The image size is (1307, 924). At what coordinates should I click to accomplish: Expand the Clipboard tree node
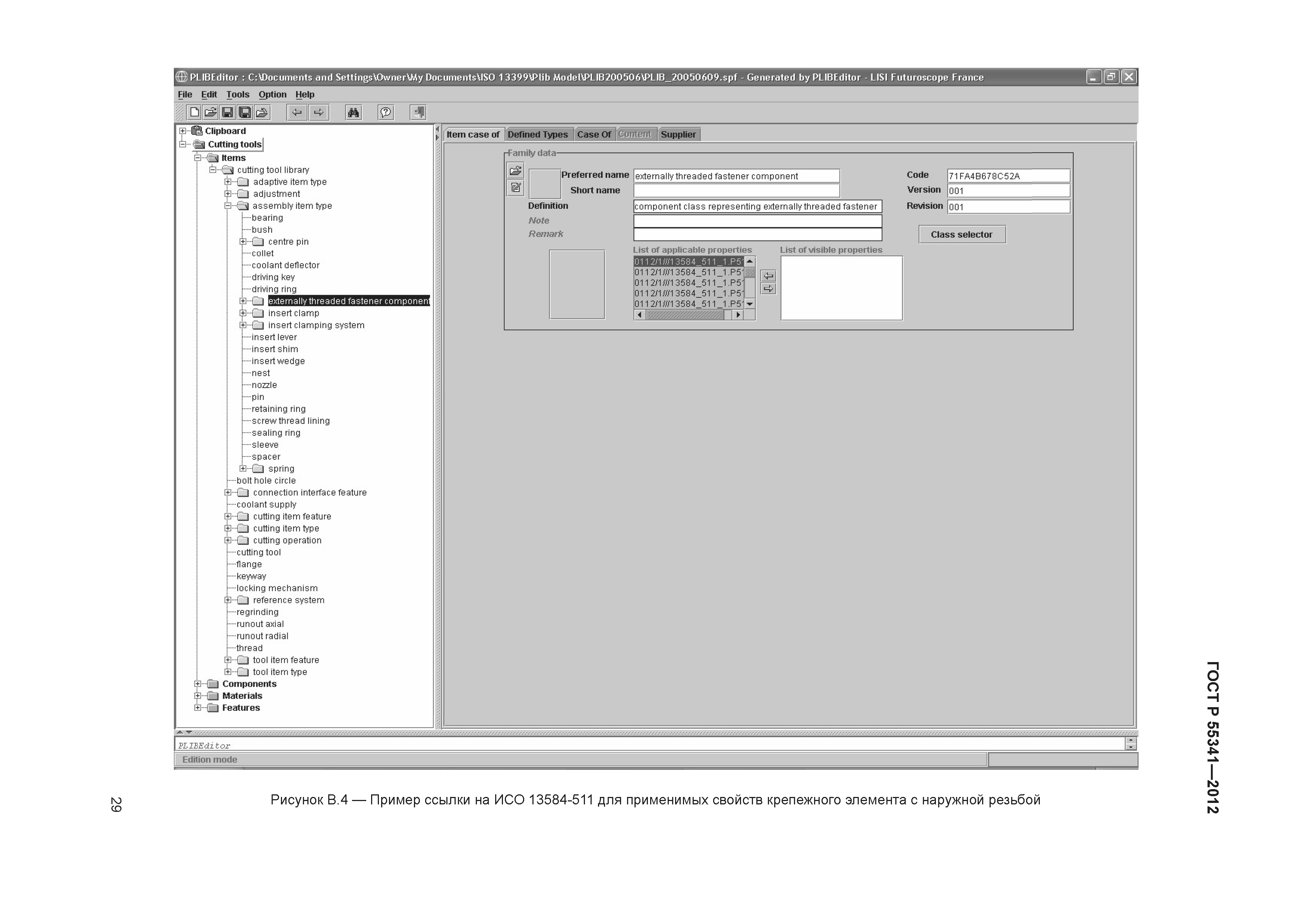click(183, 131)
